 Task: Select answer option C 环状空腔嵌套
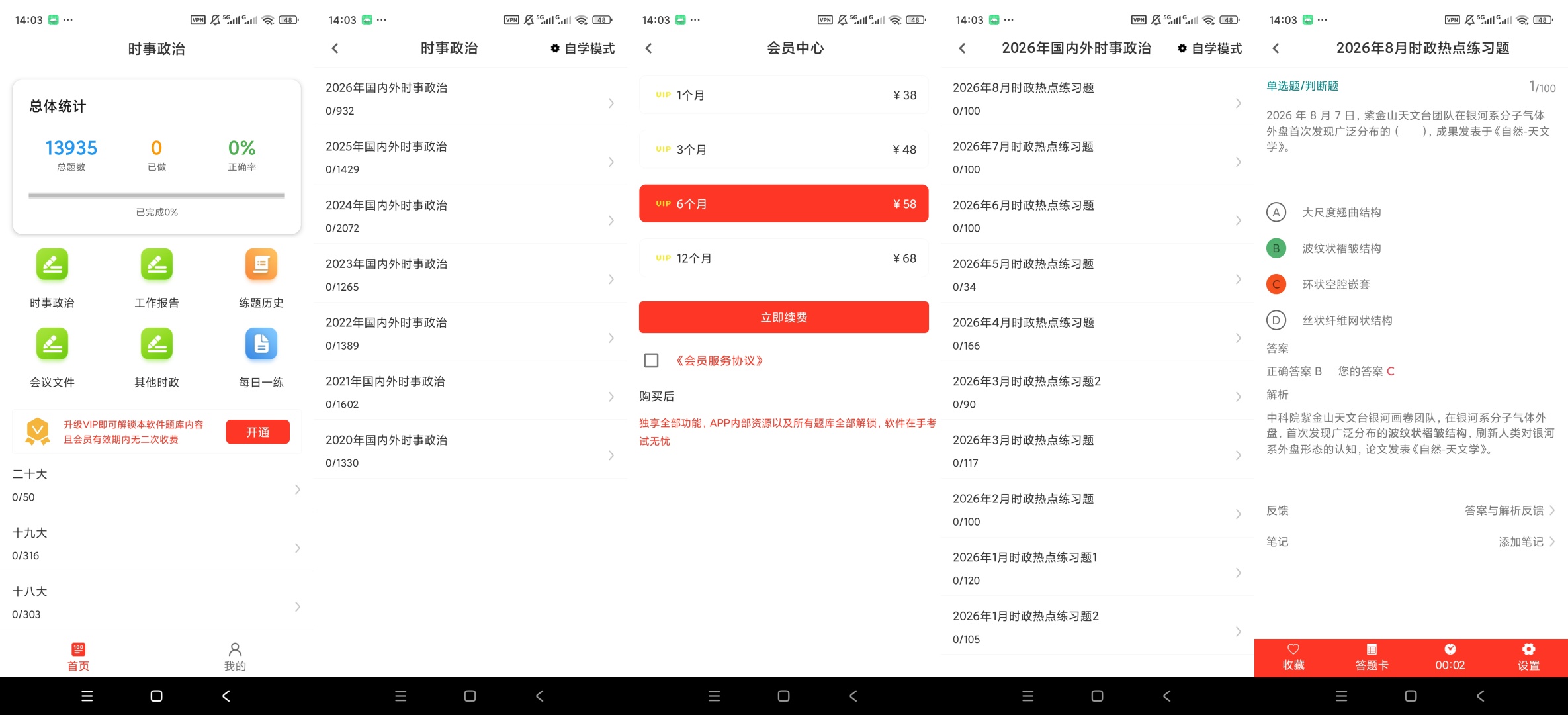[1276, 284]
